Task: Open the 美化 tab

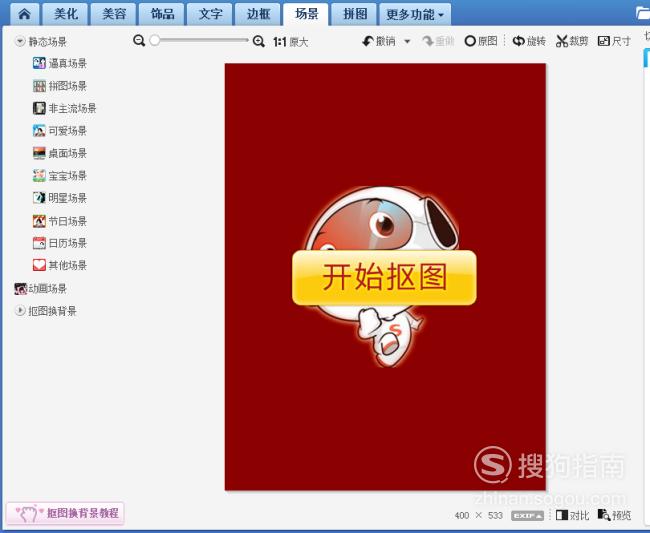Action: point(65,14)
